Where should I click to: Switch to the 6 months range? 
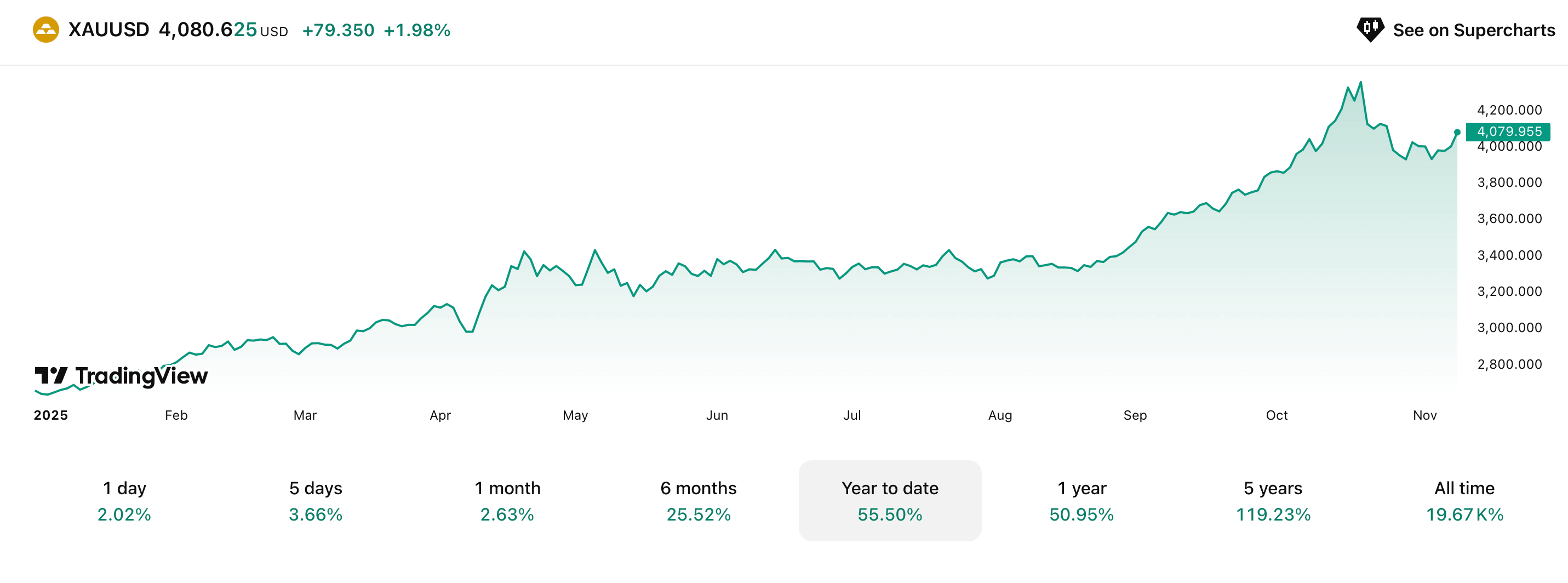coord(698,500)
